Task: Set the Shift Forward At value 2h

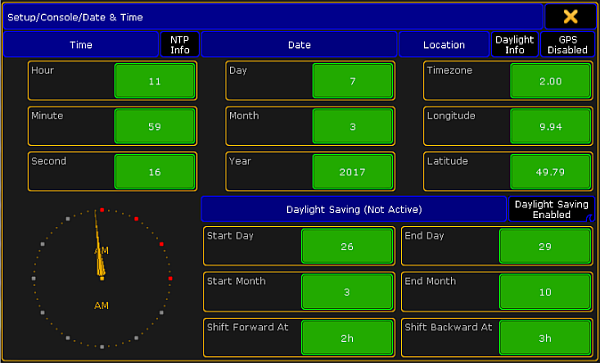Action: [347, 338]
